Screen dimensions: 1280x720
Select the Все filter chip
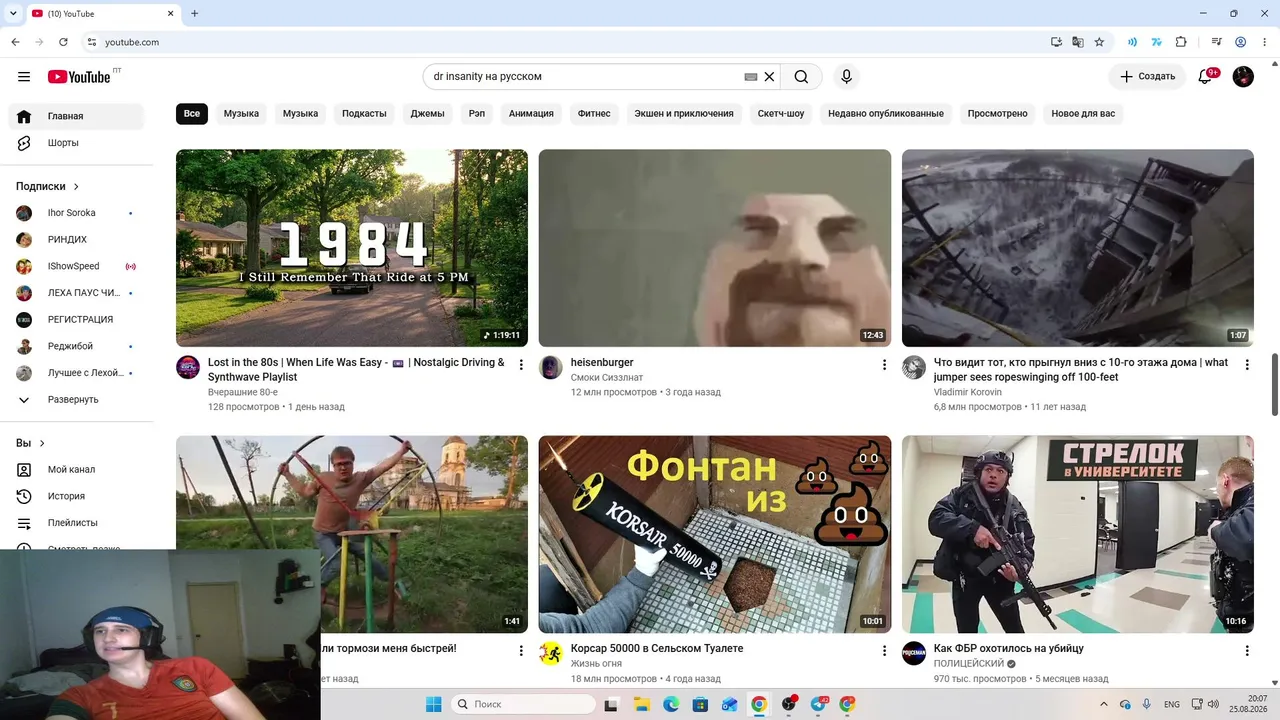tap(192, 114)
